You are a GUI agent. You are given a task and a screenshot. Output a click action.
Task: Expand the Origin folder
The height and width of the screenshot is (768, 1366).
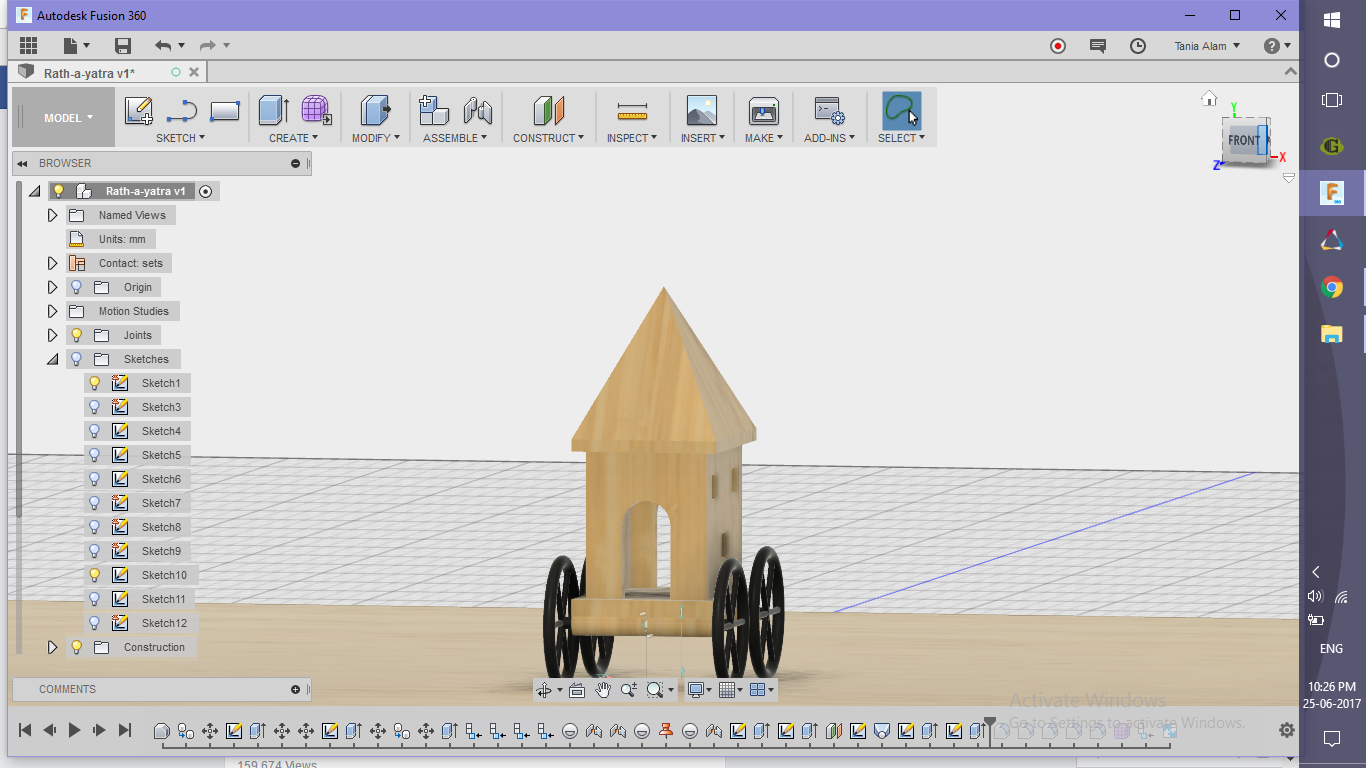[x=53, y=287]
